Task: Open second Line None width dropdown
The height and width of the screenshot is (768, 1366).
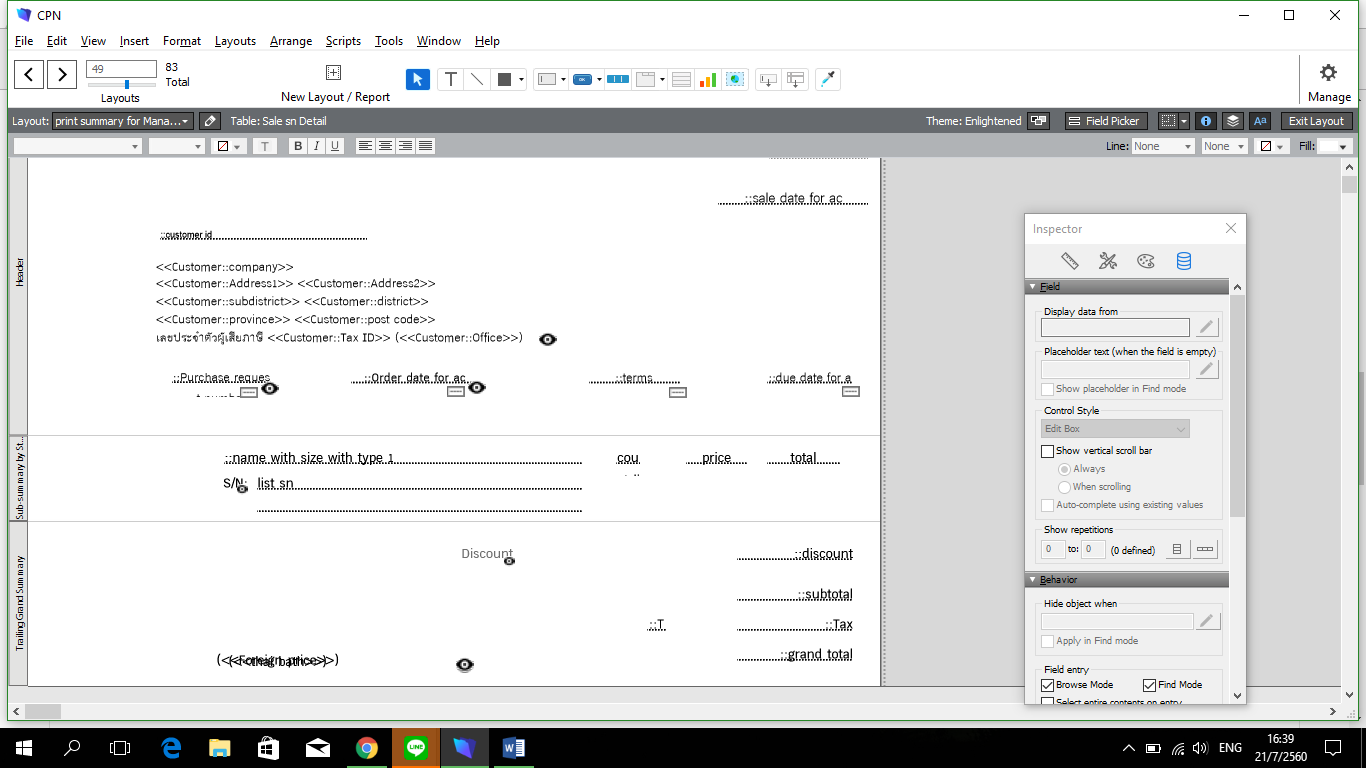Action: [x=1225, y=146]
